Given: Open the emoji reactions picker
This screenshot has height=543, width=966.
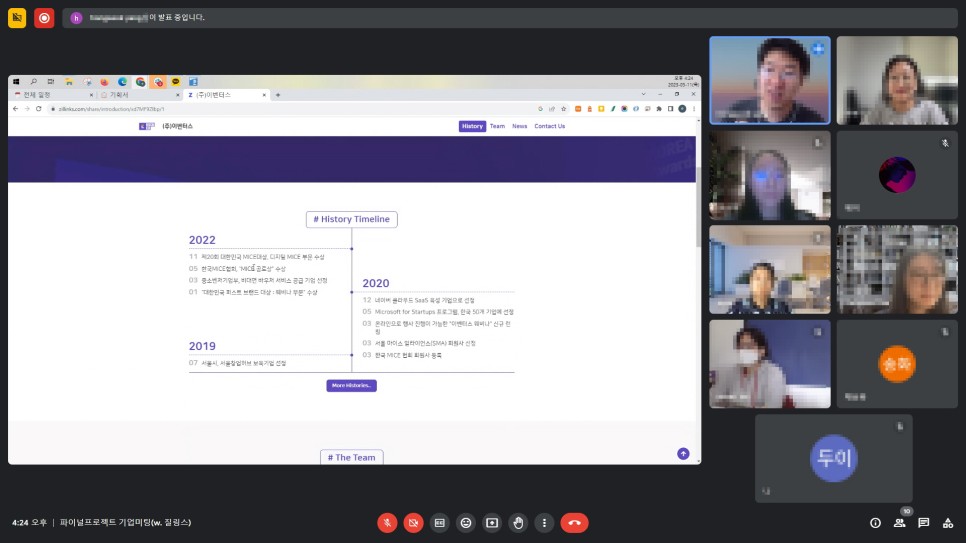Looking at the screenshot, I should (465, 522).
